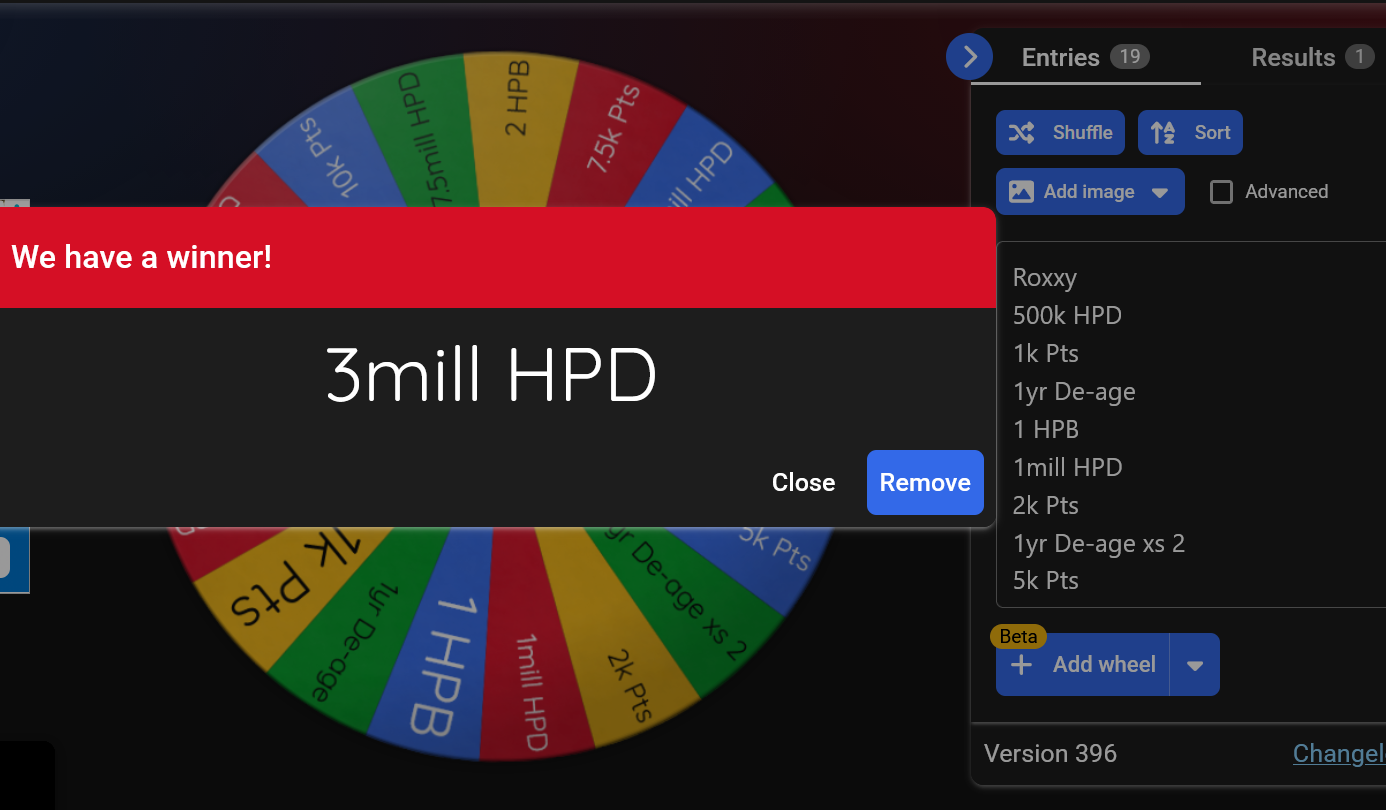Collapse the side panel with the chevron arrow
Image resolution: width=1386 pixels, height=810 pixels.
(x=969, y=57)
